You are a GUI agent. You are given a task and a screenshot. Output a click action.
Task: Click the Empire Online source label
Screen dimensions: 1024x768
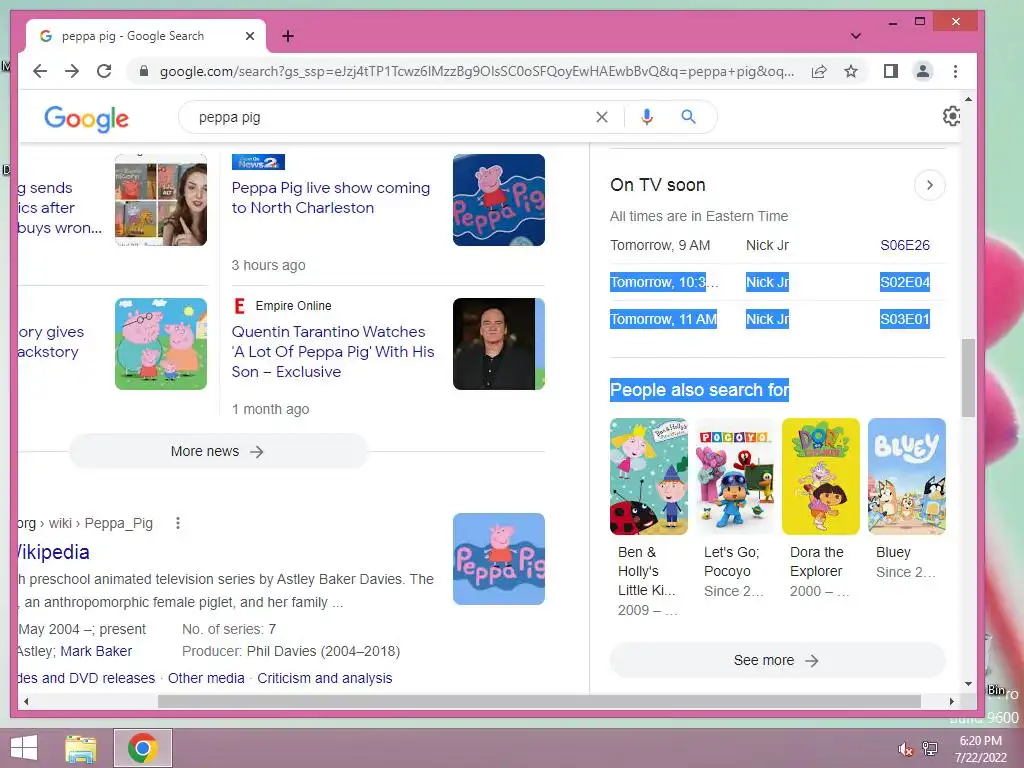pyautogui.click(x=293, y=306)
